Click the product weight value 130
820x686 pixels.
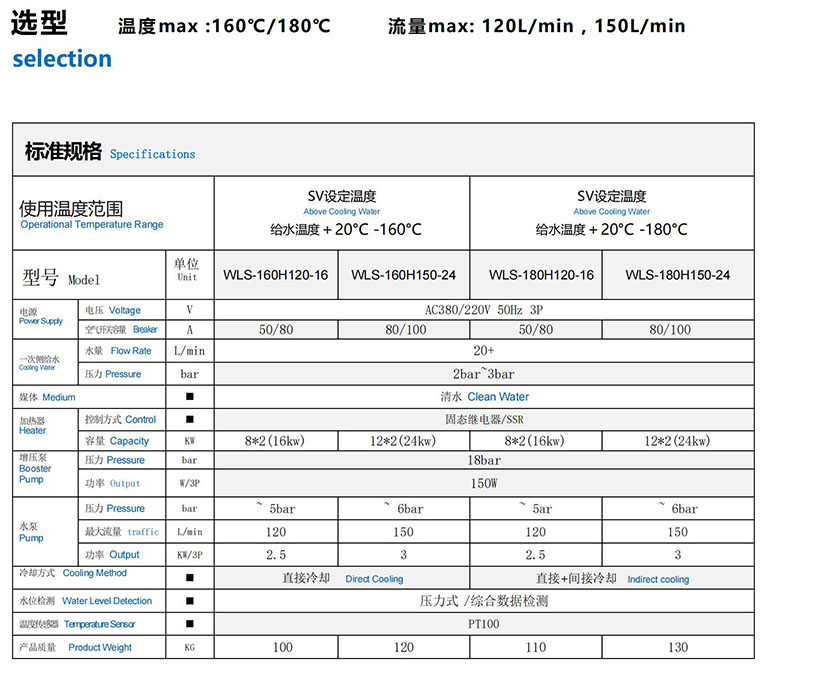coord(677,648)
